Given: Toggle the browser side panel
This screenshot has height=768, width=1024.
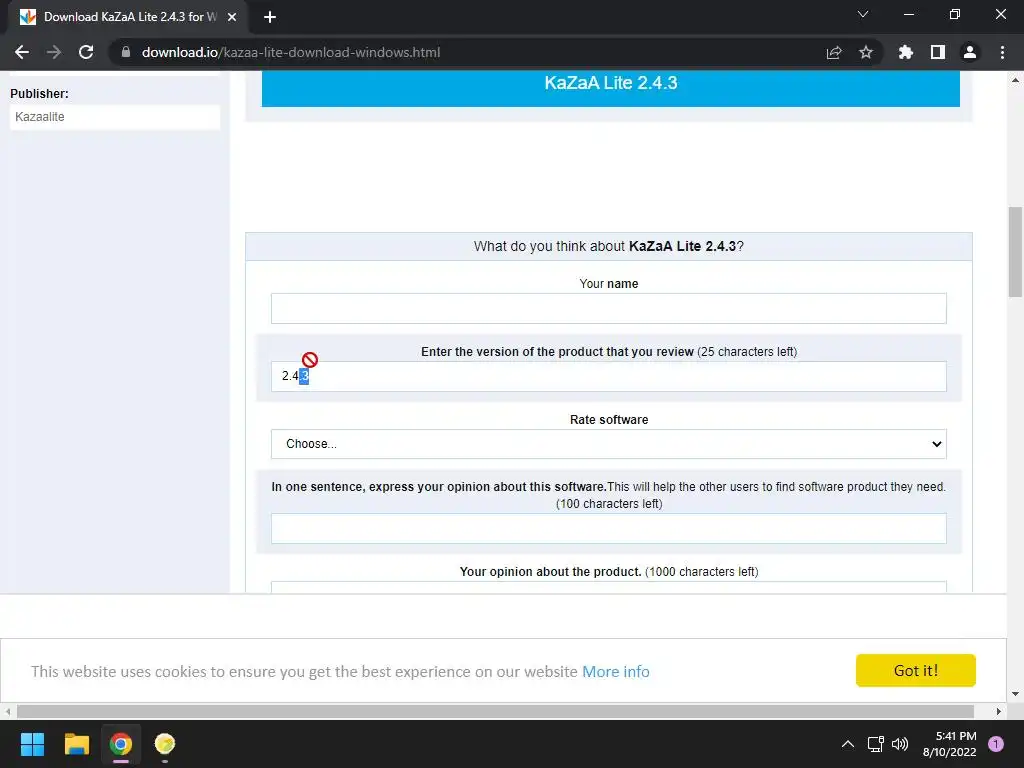Looking at the screenshot, I should click(x=938, y=52).
